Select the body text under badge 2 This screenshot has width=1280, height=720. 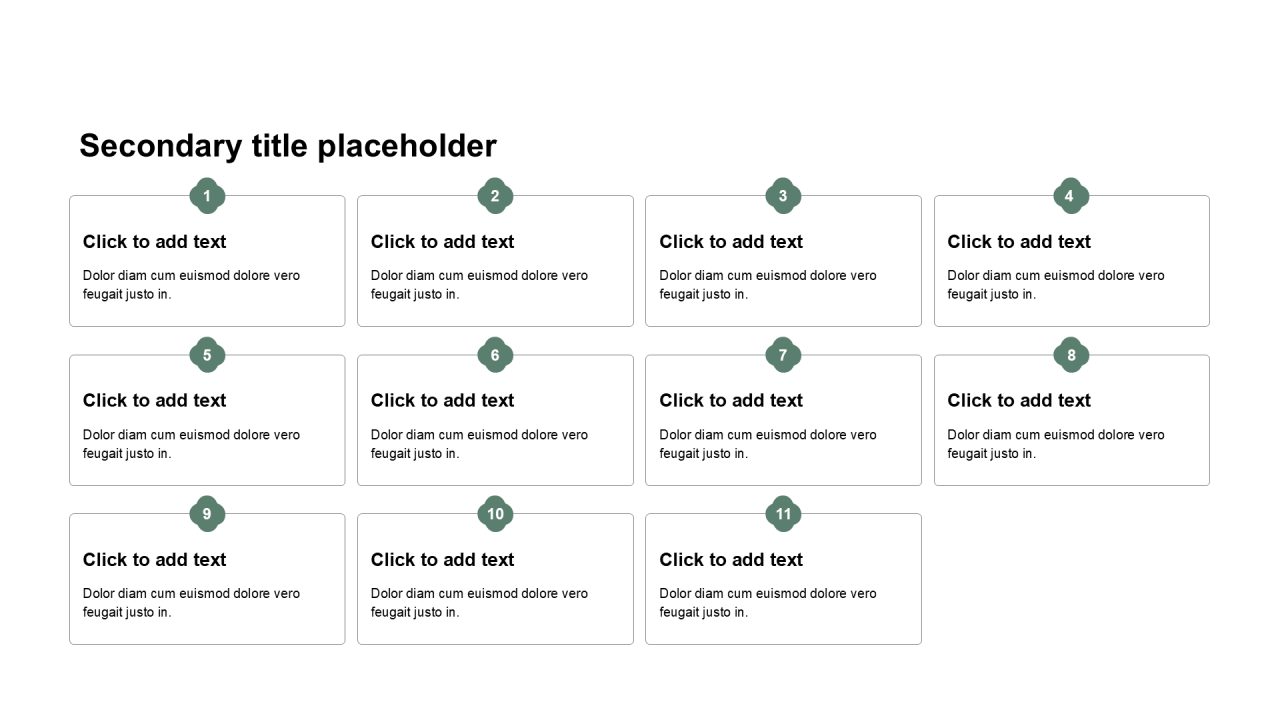479,285
